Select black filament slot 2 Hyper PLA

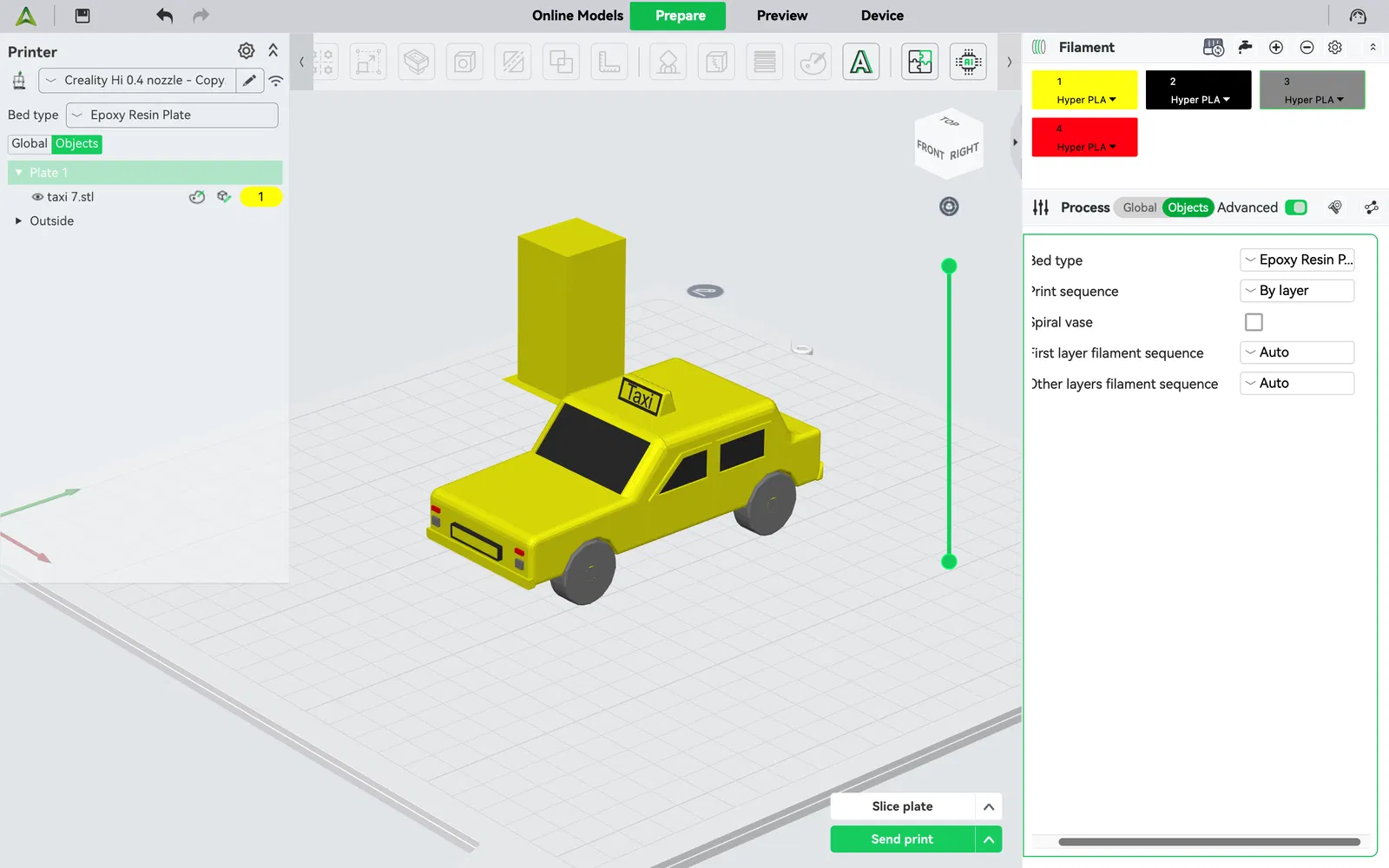click(x=1198, y=89)
